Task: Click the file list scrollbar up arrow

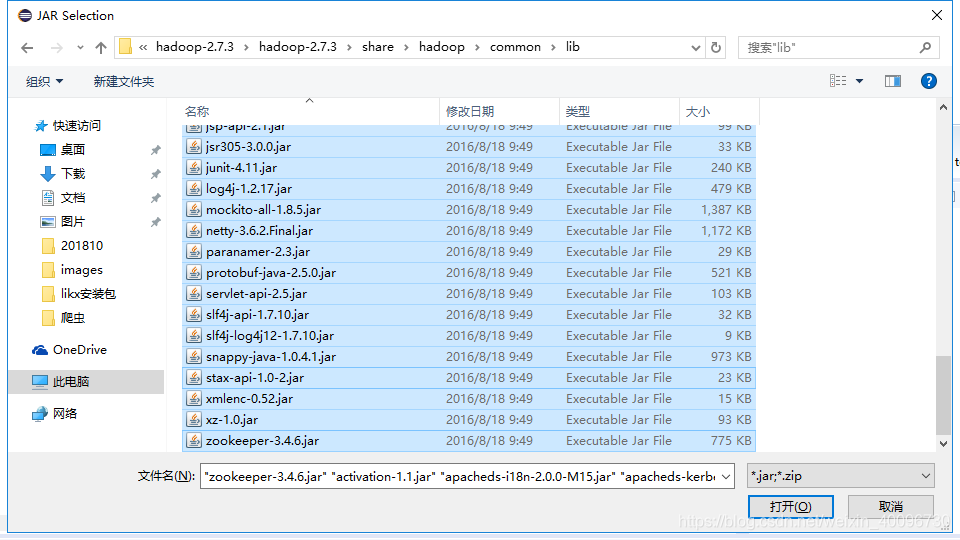Action: pos(943,108)
